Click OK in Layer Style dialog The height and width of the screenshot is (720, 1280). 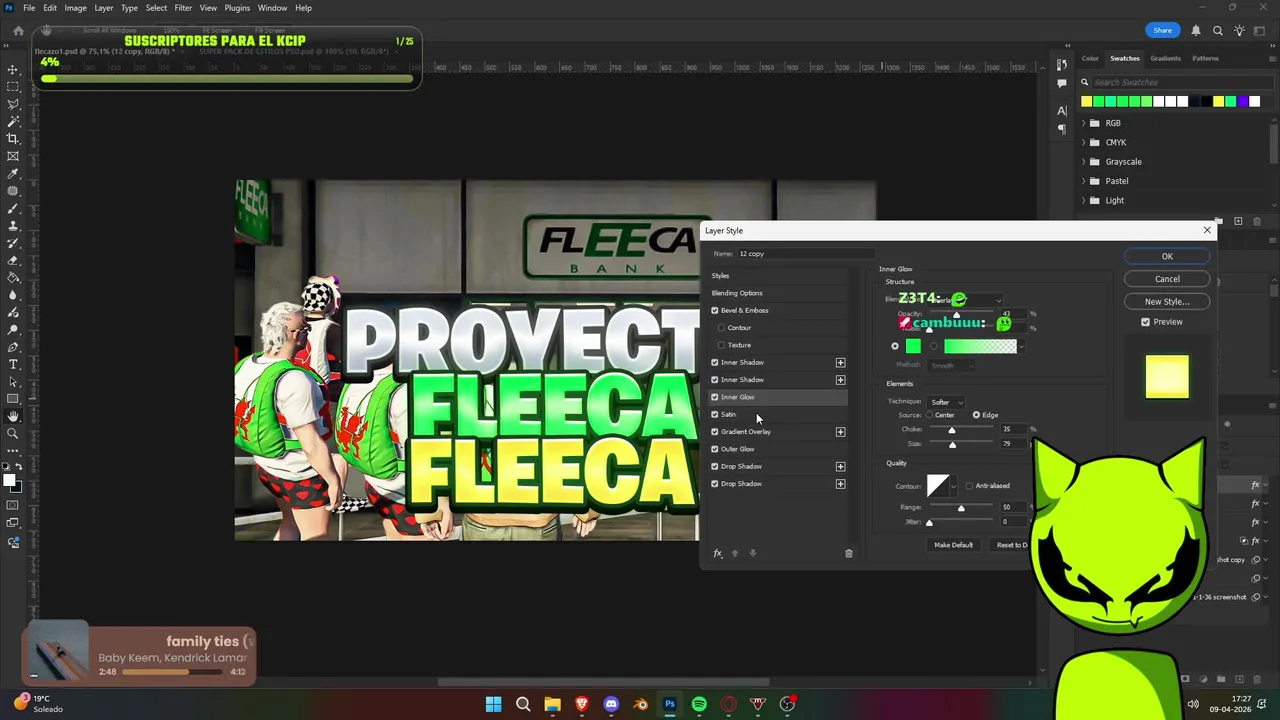click(1167, 257)
